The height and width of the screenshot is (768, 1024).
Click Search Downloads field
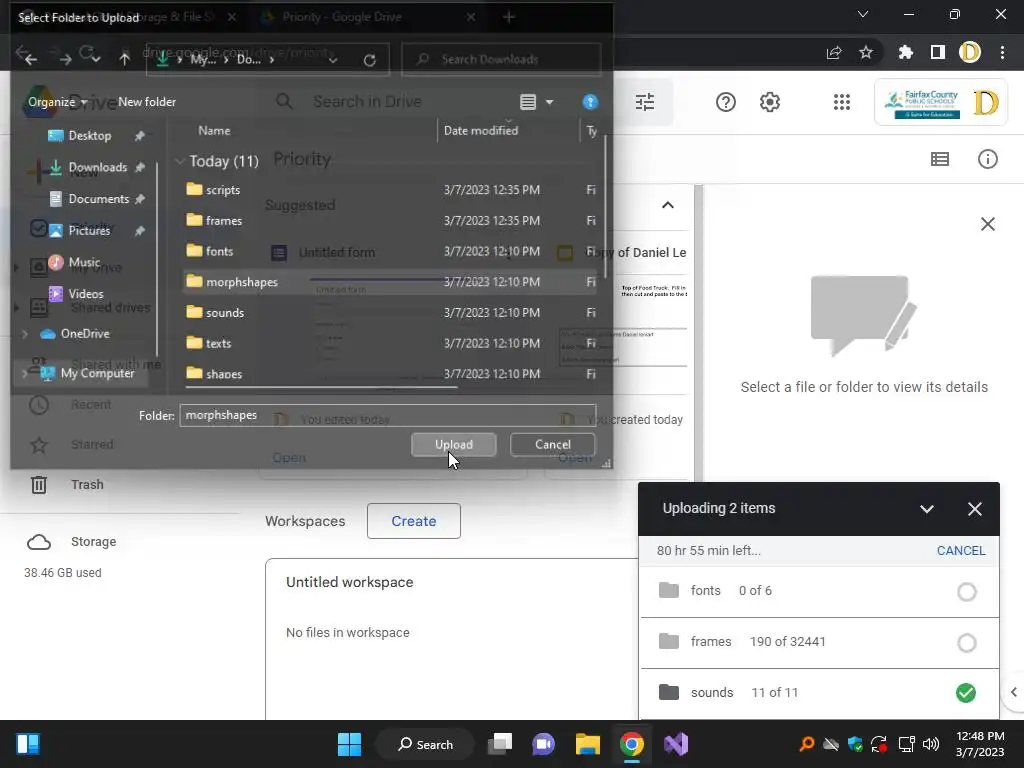point(501,59)
